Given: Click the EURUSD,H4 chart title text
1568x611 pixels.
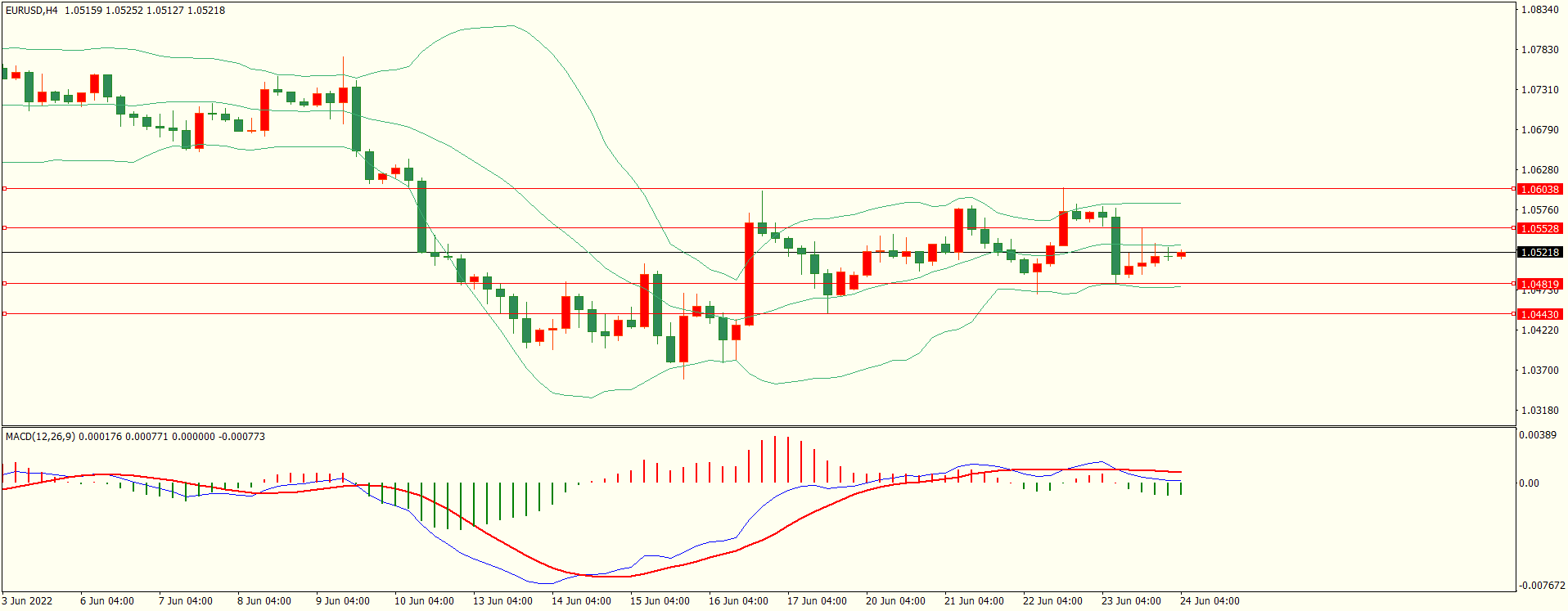Looking at the screenshot, I should (32, 11).
